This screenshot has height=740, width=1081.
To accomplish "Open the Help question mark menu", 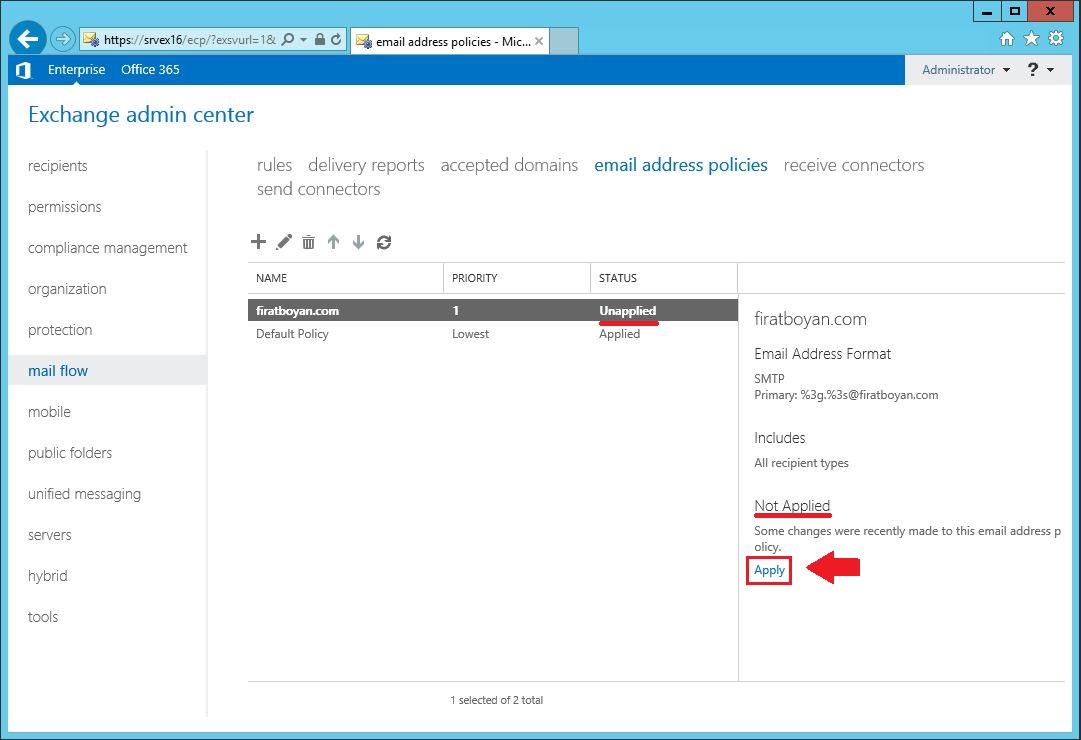I will (1040, 70).
